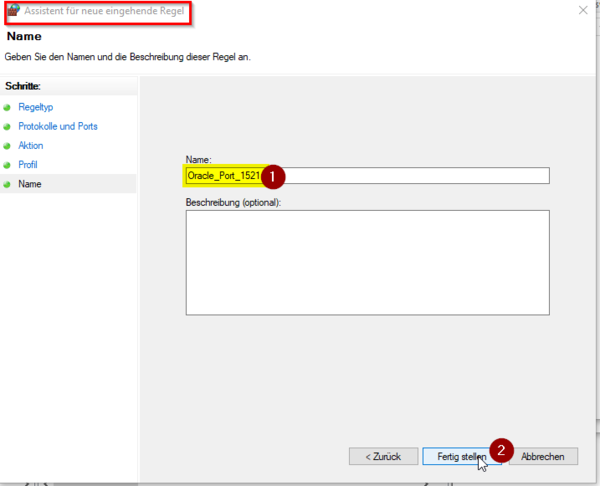Click the green bullet beside Regeltyp
The height and width of the screenshot is (486, 600).
point(7,108)
